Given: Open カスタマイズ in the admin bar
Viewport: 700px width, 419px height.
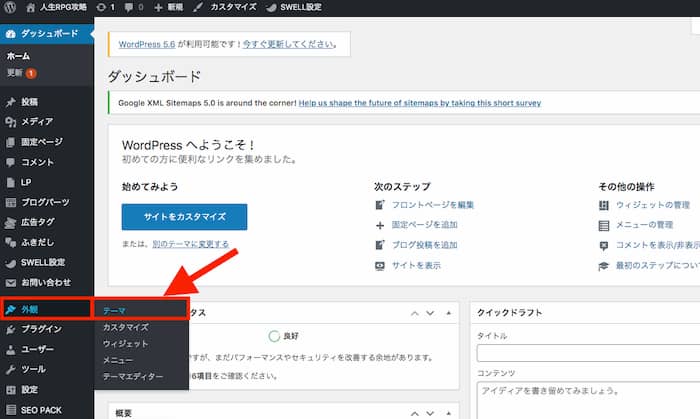Looking at the screenshot, I should coord(225,7).
